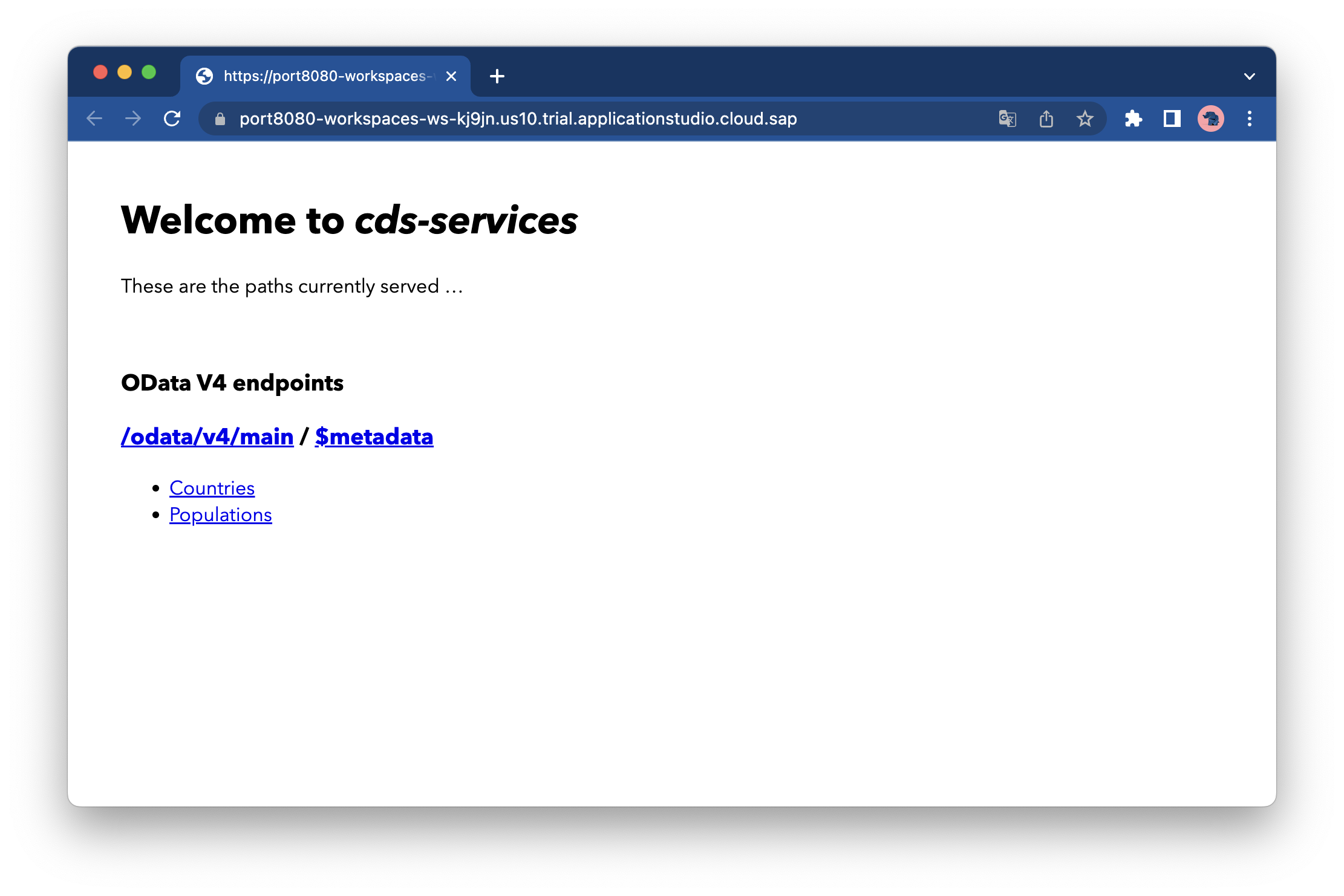This screenshot has width=1344, height=896.
Task: Expand the tab search chevron
Action: (1250, 76)
